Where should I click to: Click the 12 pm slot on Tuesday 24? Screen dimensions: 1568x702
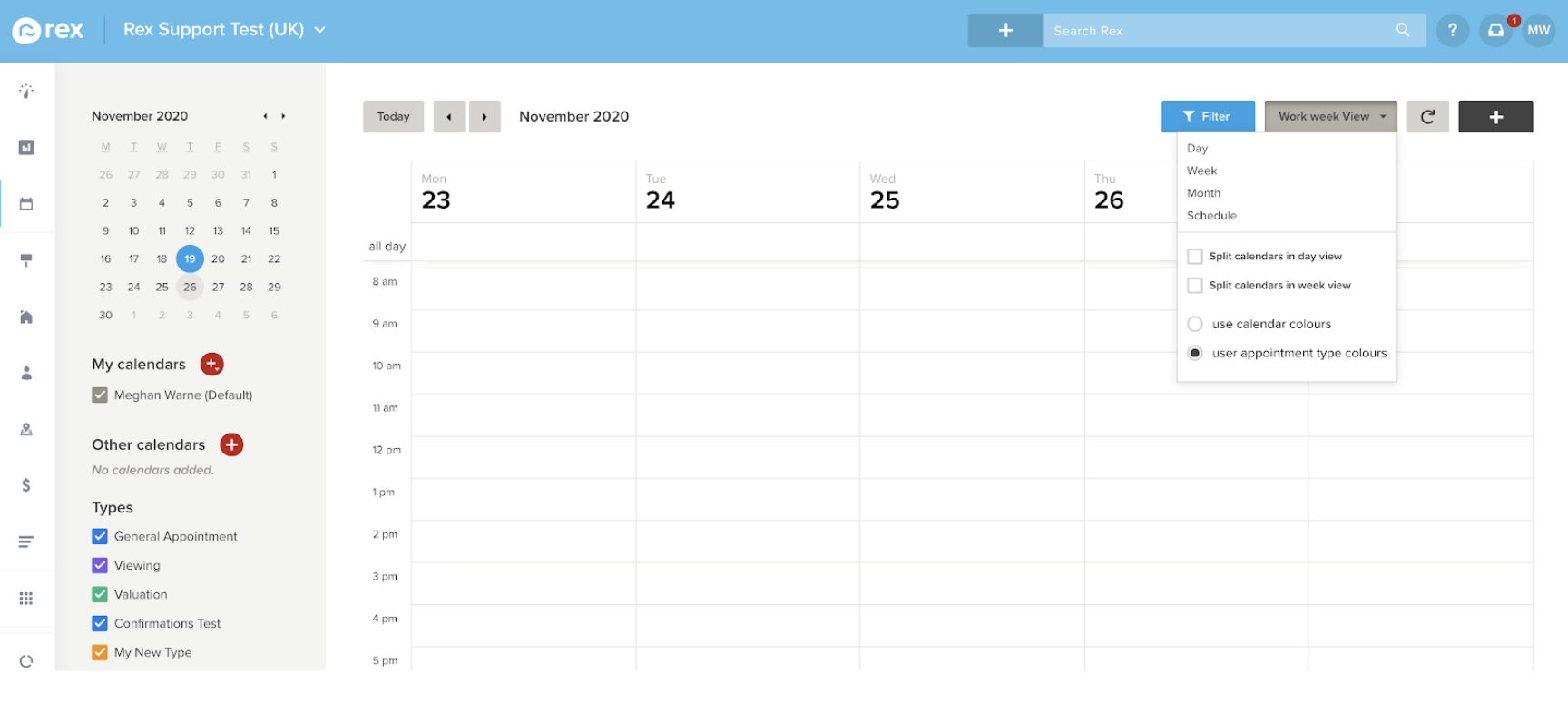[x=748, y=457]
